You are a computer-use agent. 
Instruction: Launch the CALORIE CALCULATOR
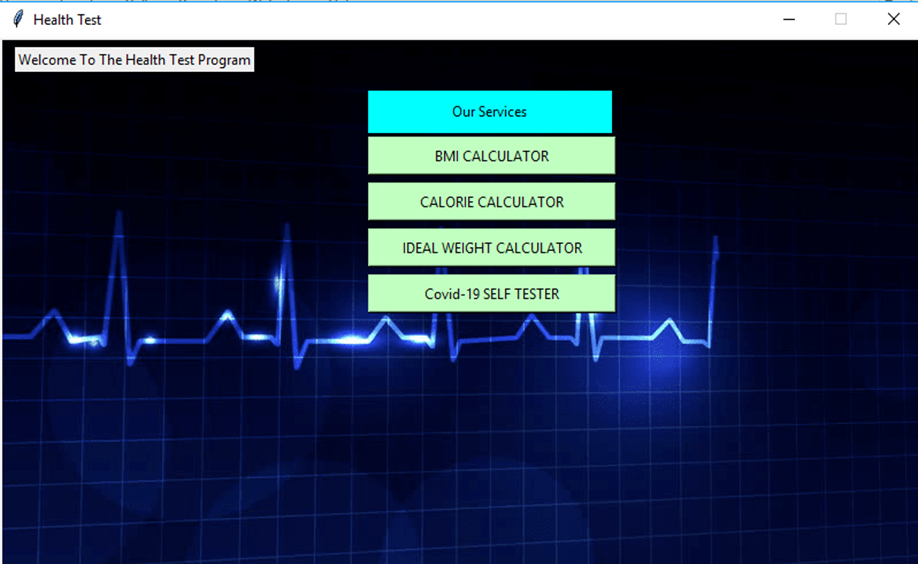point(491,201)
